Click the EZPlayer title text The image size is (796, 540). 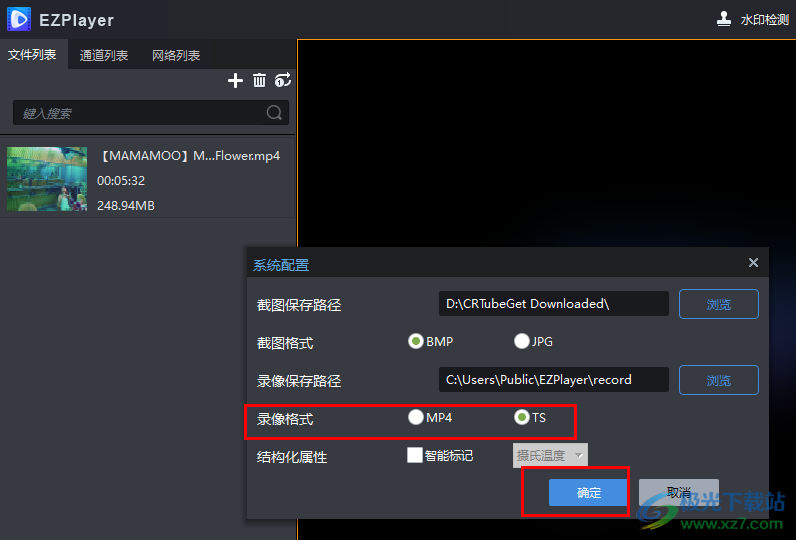pos(77,20)
